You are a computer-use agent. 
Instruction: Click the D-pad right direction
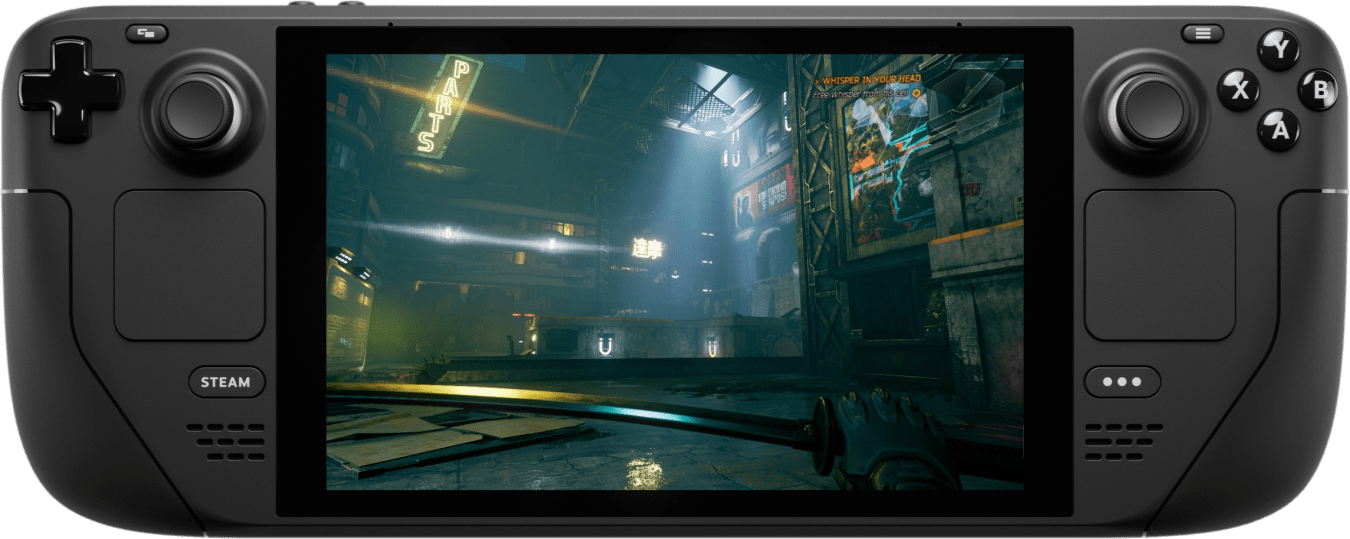[x=104, y=90]
